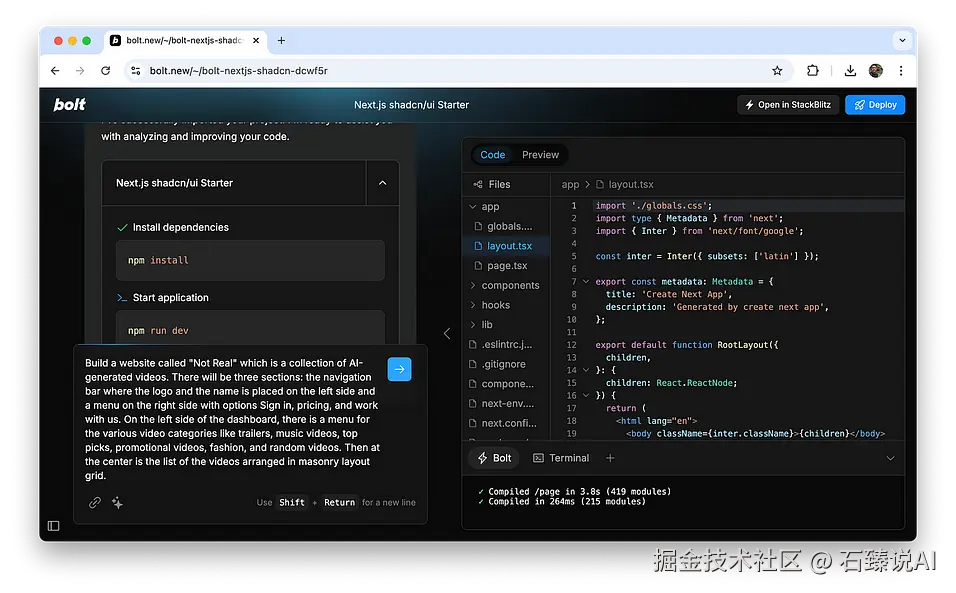Open .gitignore file
The image size is (956, 593).
tap(506, 364)
